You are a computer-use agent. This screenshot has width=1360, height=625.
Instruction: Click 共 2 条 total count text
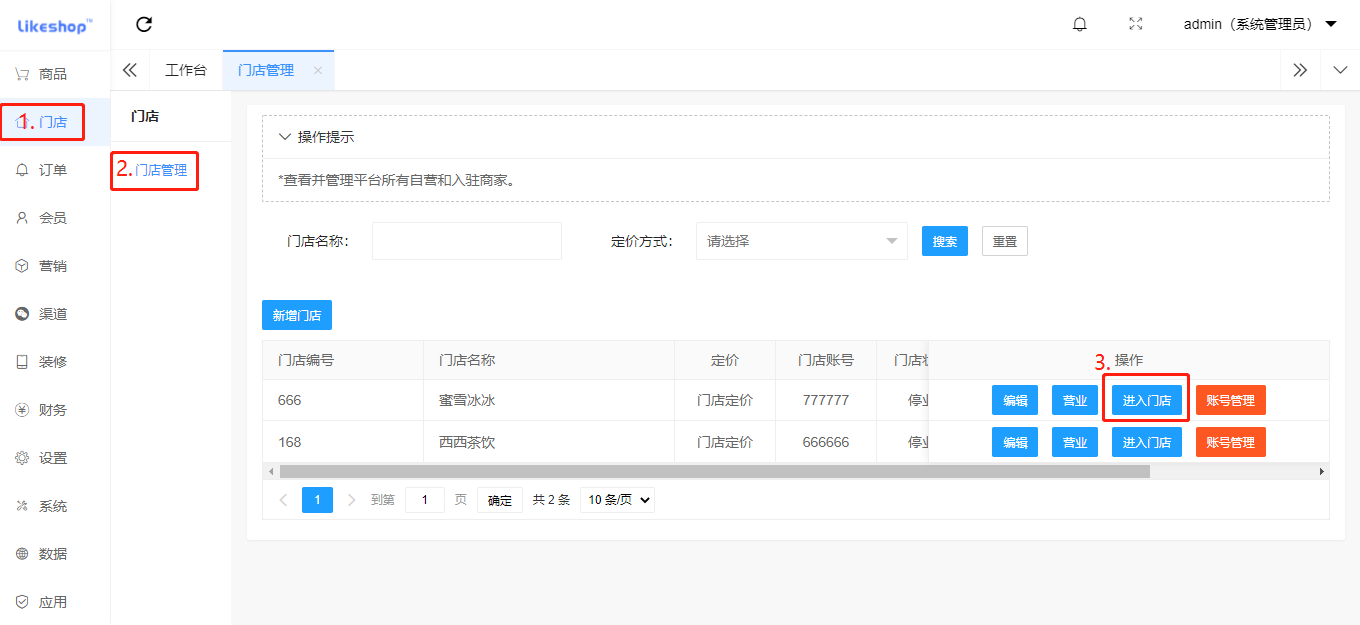(x=551, y=500)
